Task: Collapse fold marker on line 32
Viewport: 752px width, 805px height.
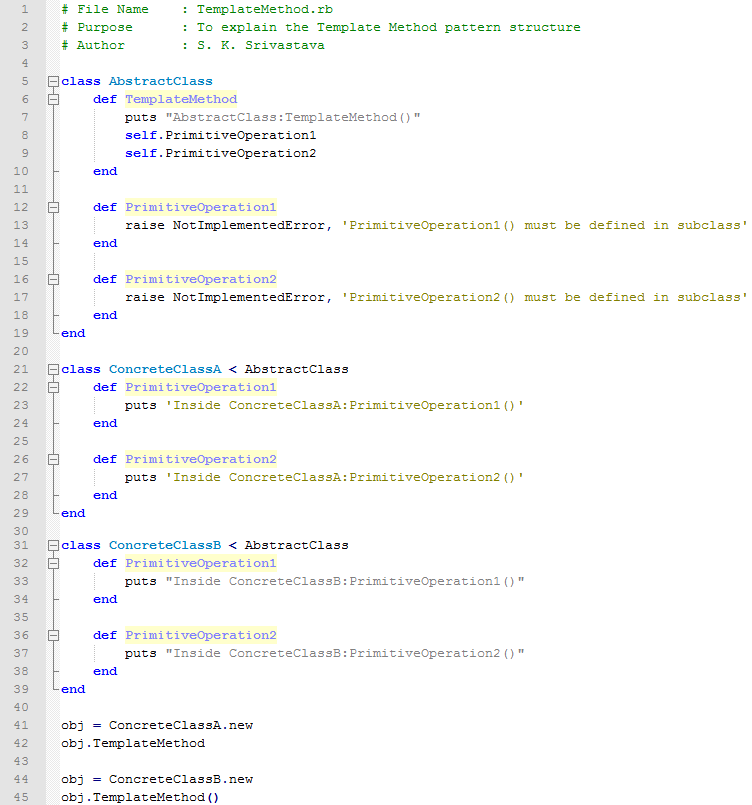Action: coord(53,563)
